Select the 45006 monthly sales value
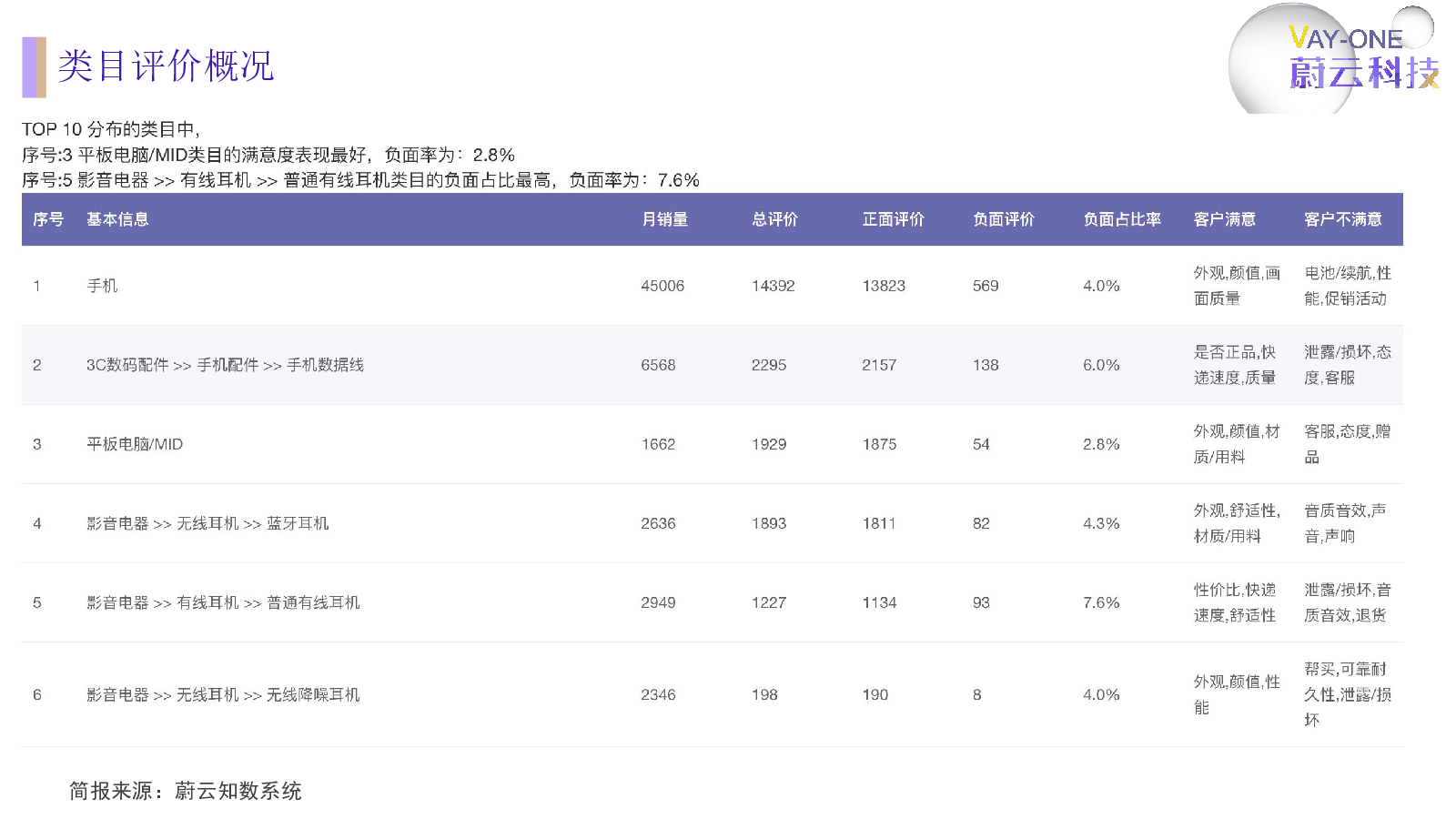The image size is (1456, 819). (x=662, y=286)
